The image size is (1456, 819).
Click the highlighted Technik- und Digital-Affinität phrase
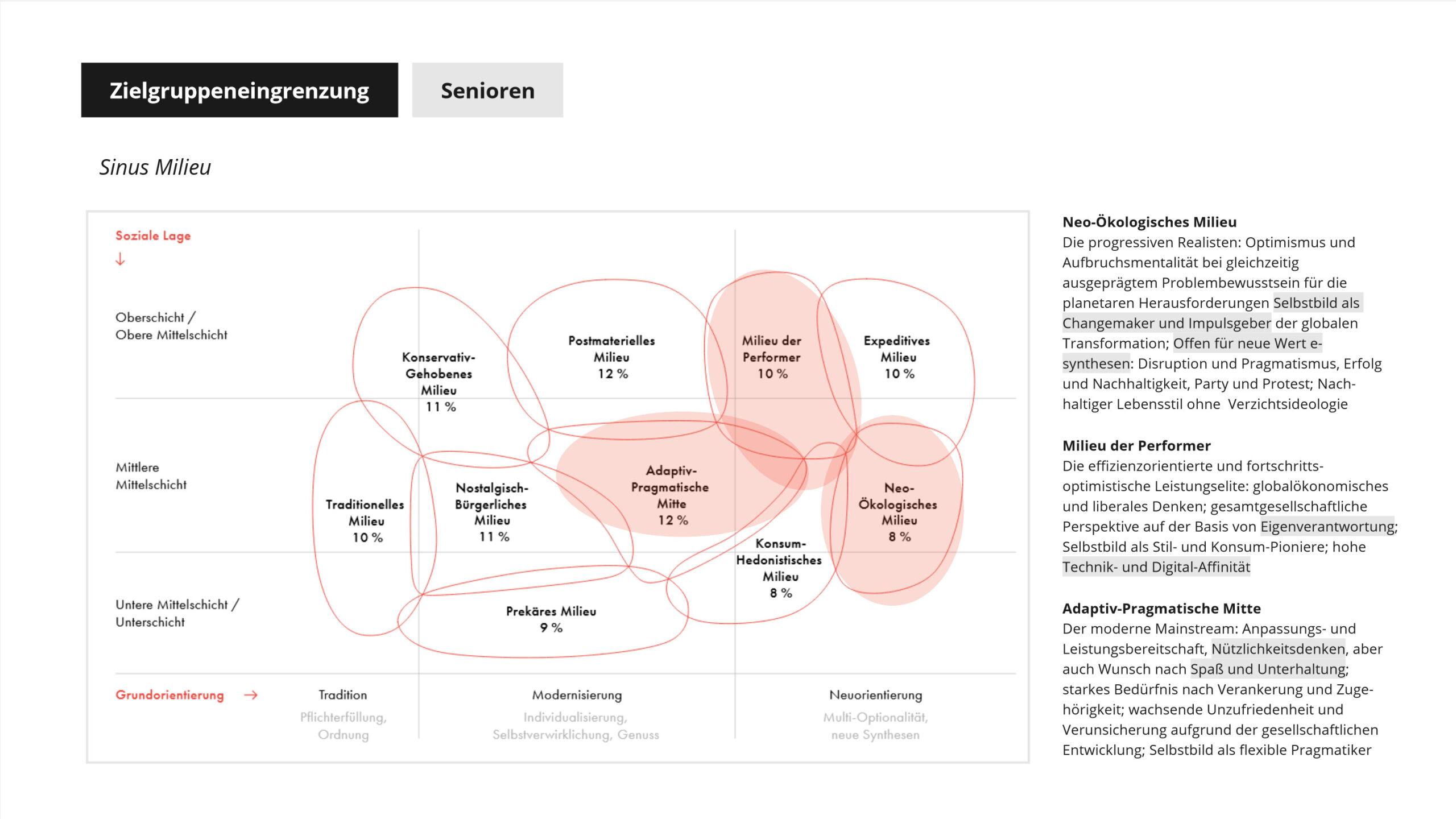(x=1156, y=567)
